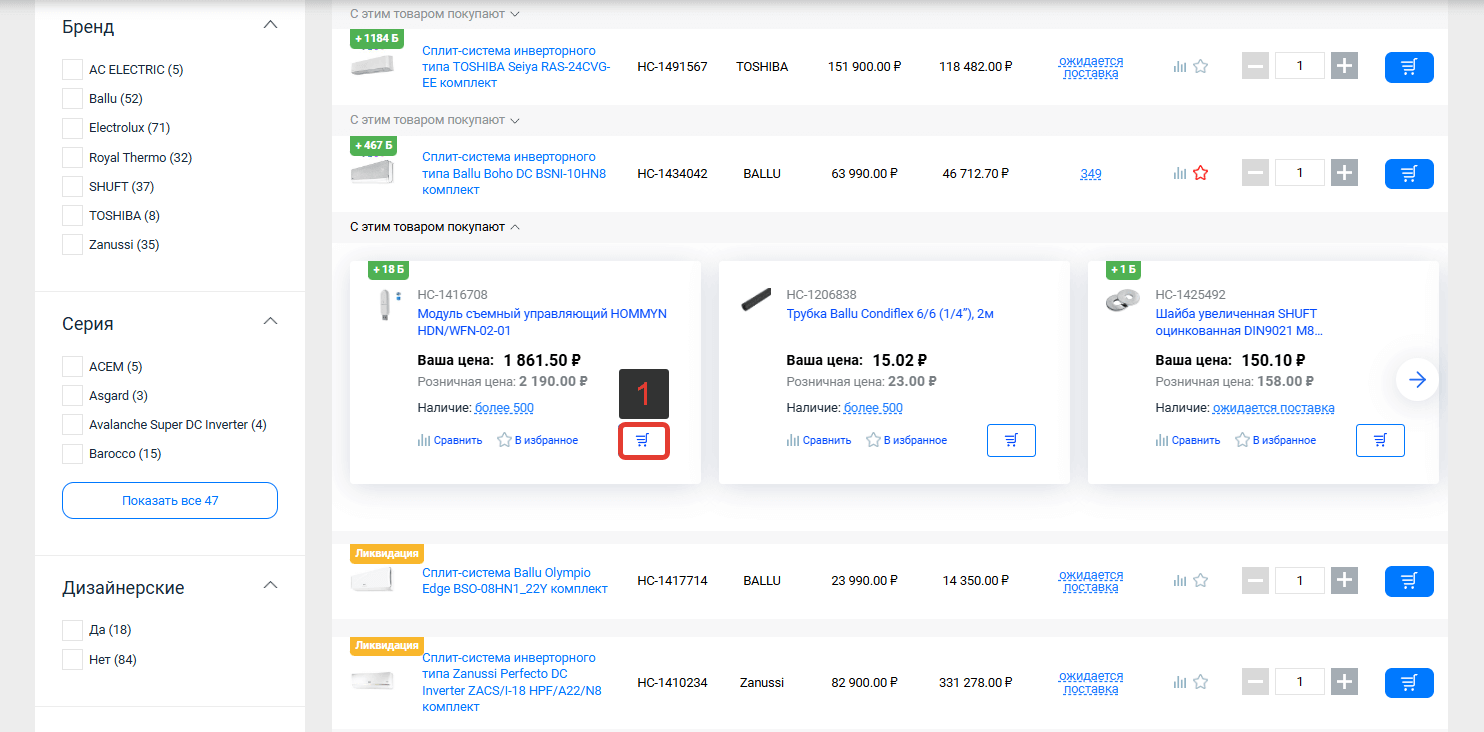Viewport: 1484px width, 732px height.
Task: Compare icon in Zanussi Perfecto row
Action: 1180,683
